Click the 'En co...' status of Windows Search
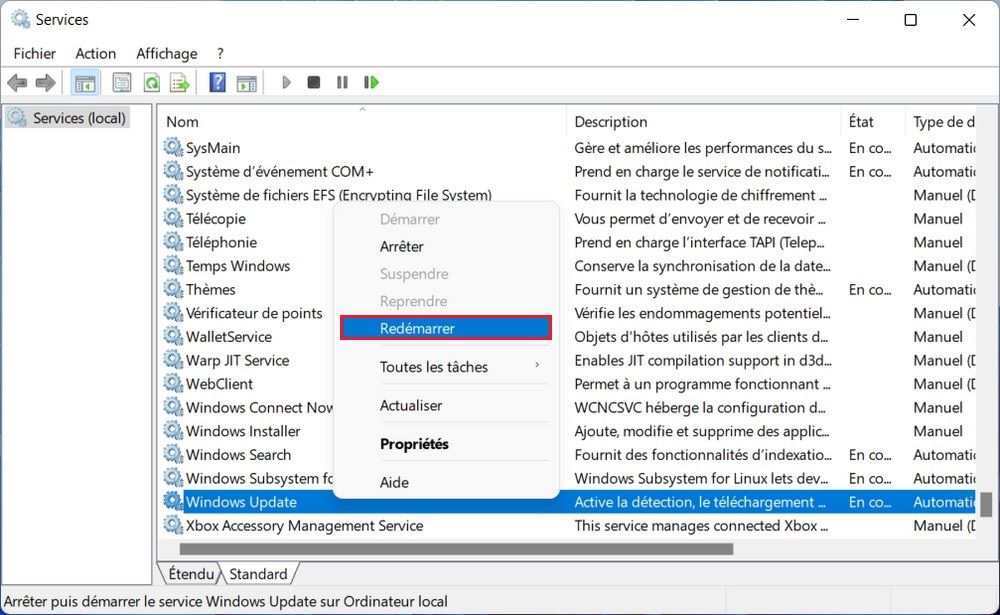The width and height of the screenshot is (1000, 615). click(x=870, y=454)
